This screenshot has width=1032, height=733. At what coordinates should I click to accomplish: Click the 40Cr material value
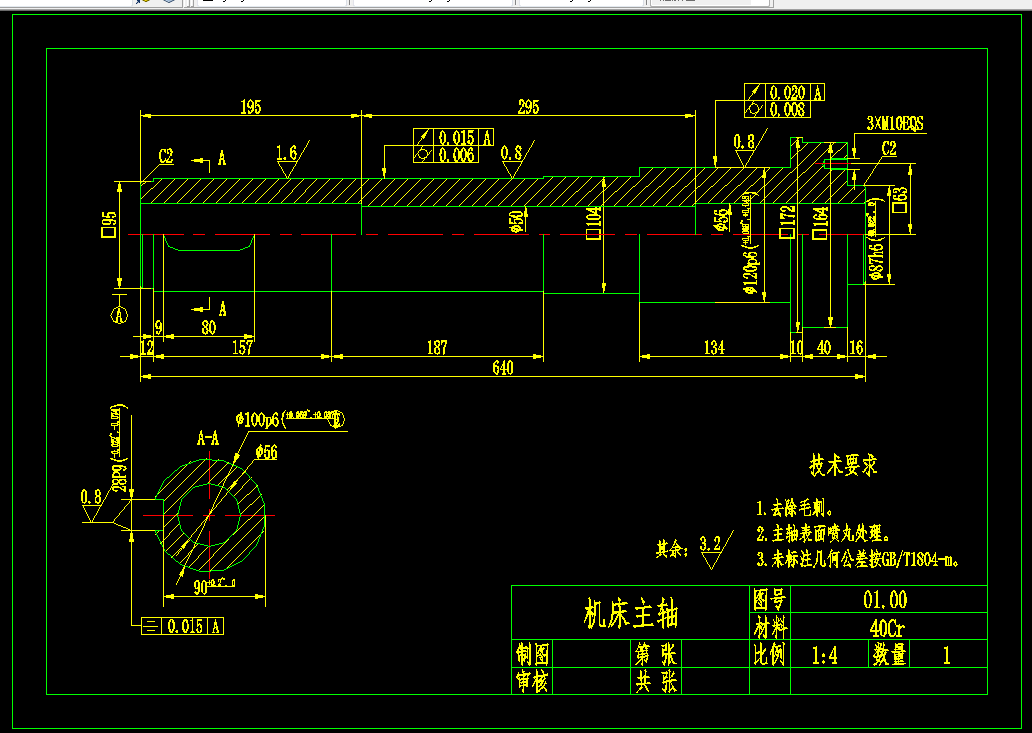tap(887, 628)
